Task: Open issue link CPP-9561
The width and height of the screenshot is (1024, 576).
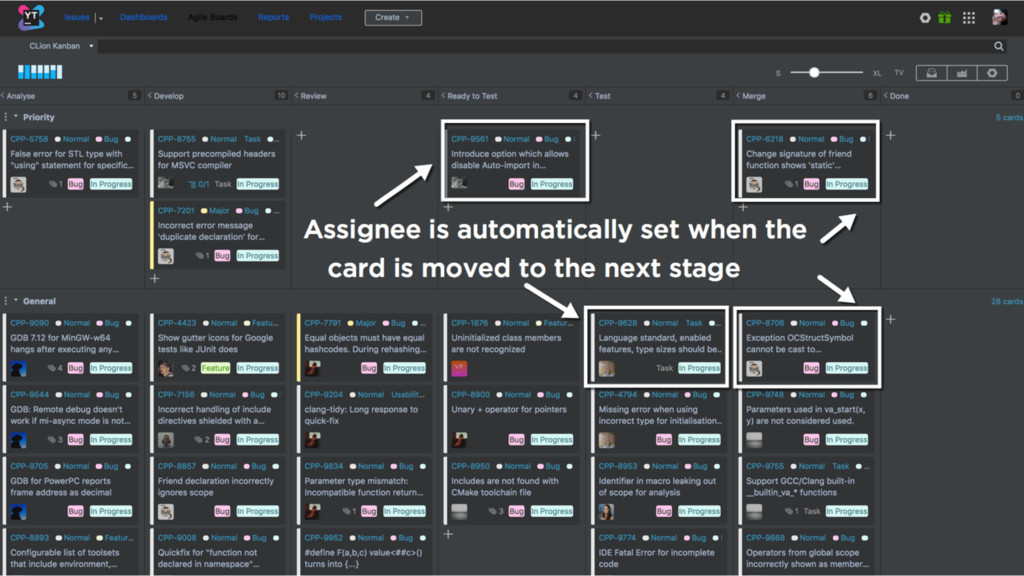Action: pos(470,139)
